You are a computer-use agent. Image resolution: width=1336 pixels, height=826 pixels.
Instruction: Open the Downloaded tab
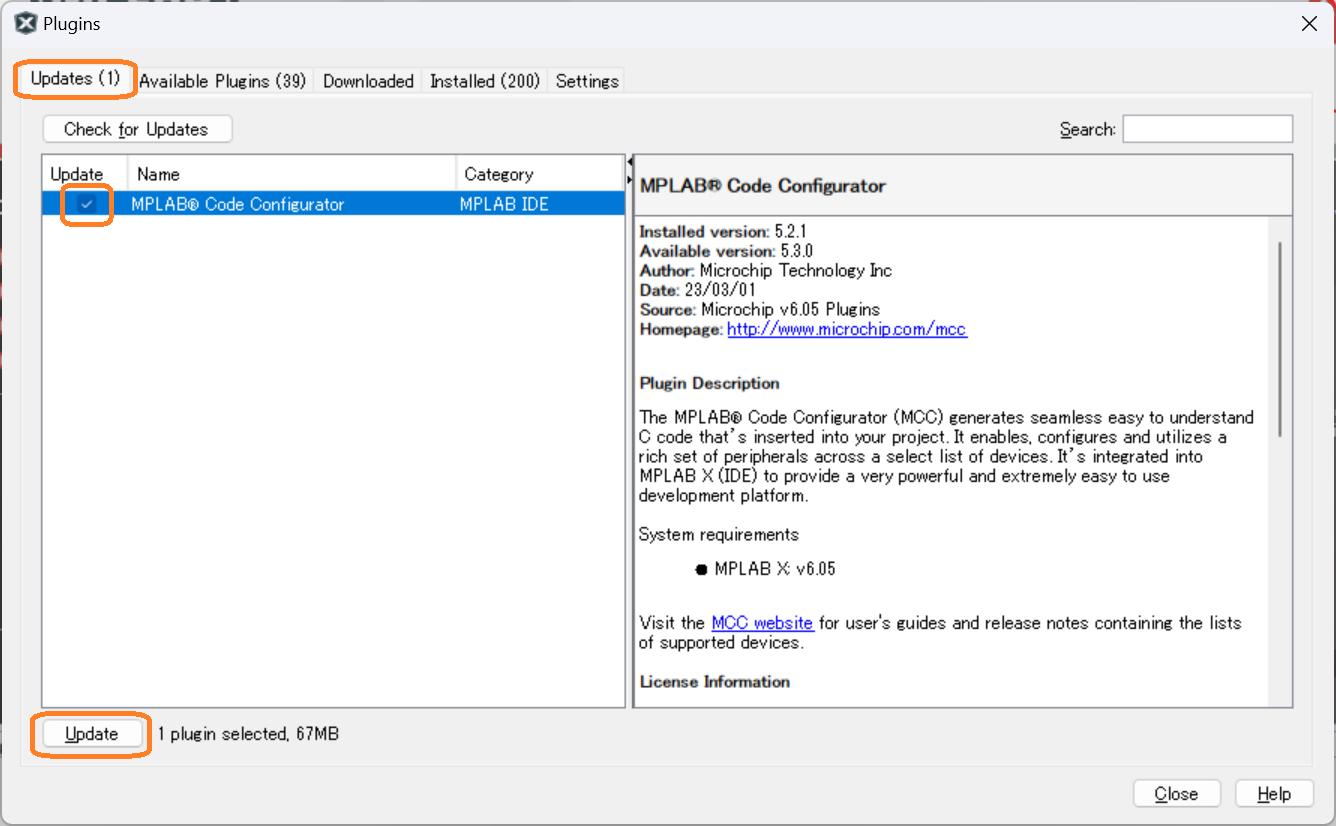pyautogui.click(x=368, y=81)
